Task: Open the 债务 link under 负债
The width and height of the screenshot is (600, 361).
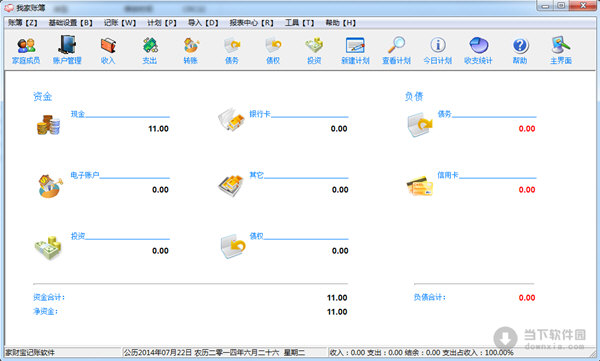Action: click(445, 114)
